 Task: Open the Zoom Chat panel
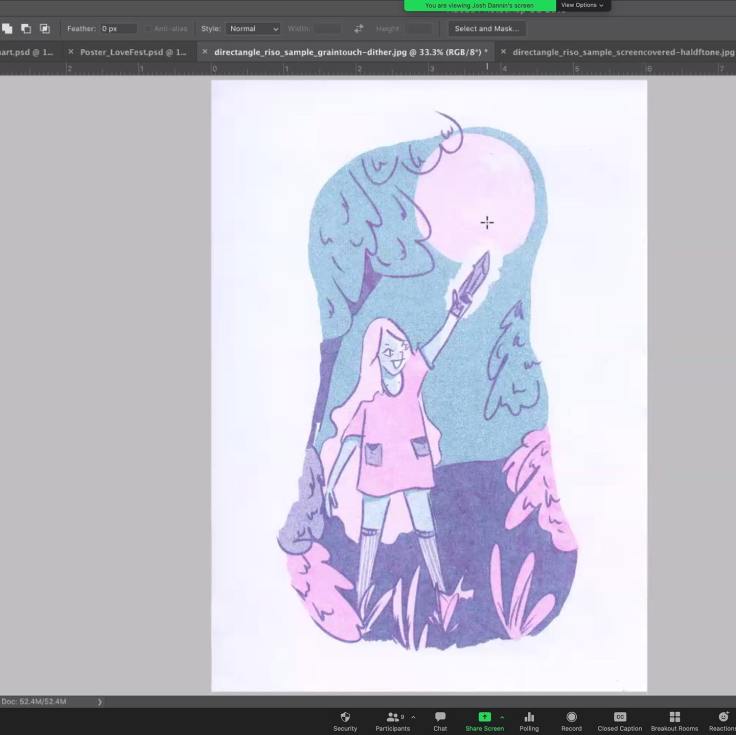point(440,720)
